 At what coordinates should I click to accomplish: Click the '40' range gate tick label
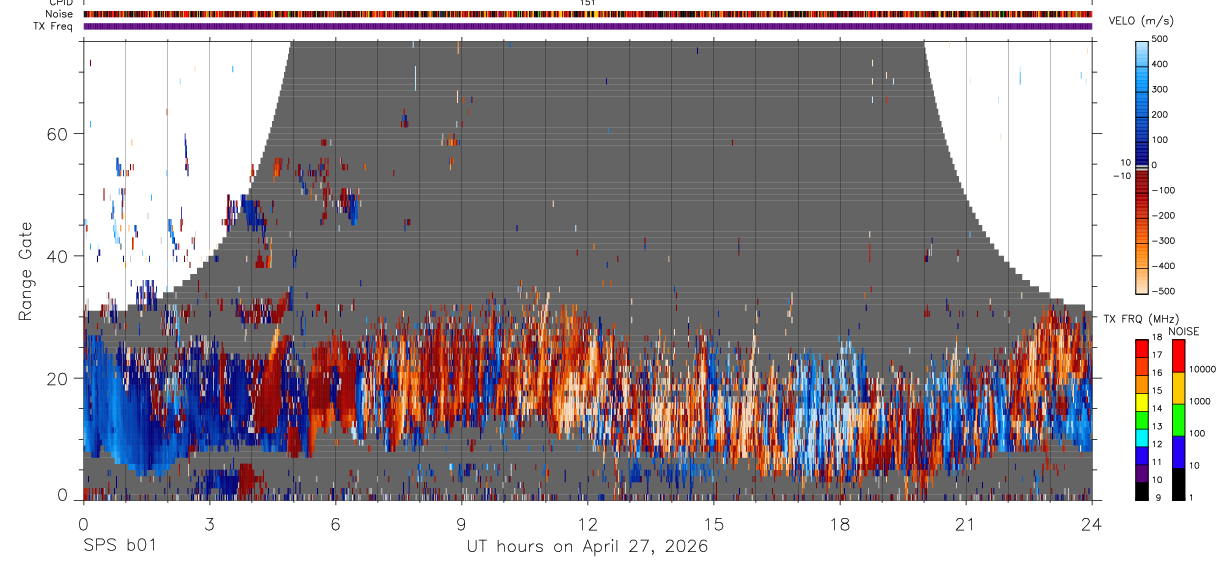point(58,256)
